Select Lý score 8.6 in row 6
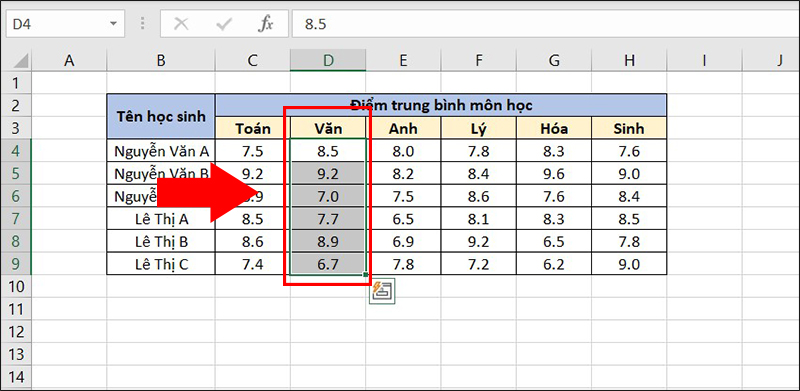 pyautogui.click(x=479, y=196)
